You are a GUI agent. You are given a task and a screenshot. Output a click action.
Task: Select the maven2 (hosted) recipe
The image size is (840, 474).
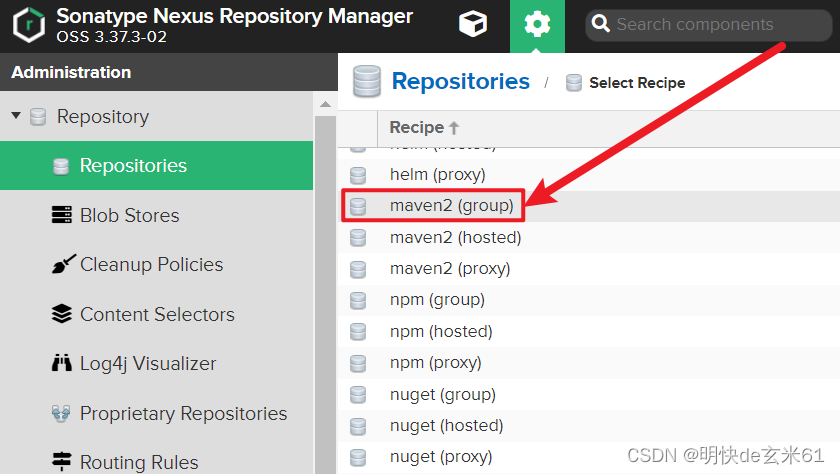click(x=589, y=237)
